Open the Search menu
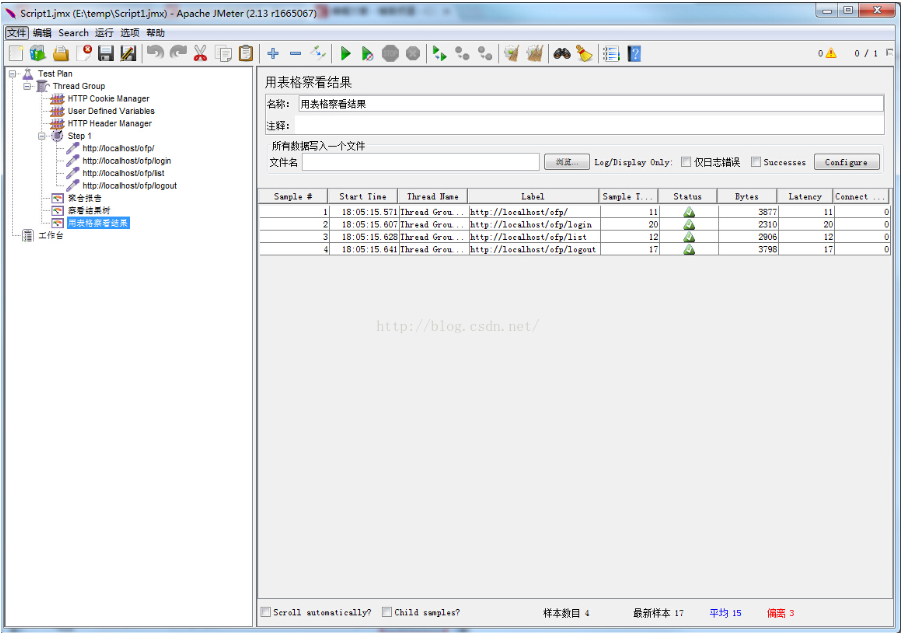 pyautogui.click(x=74, y=33)
